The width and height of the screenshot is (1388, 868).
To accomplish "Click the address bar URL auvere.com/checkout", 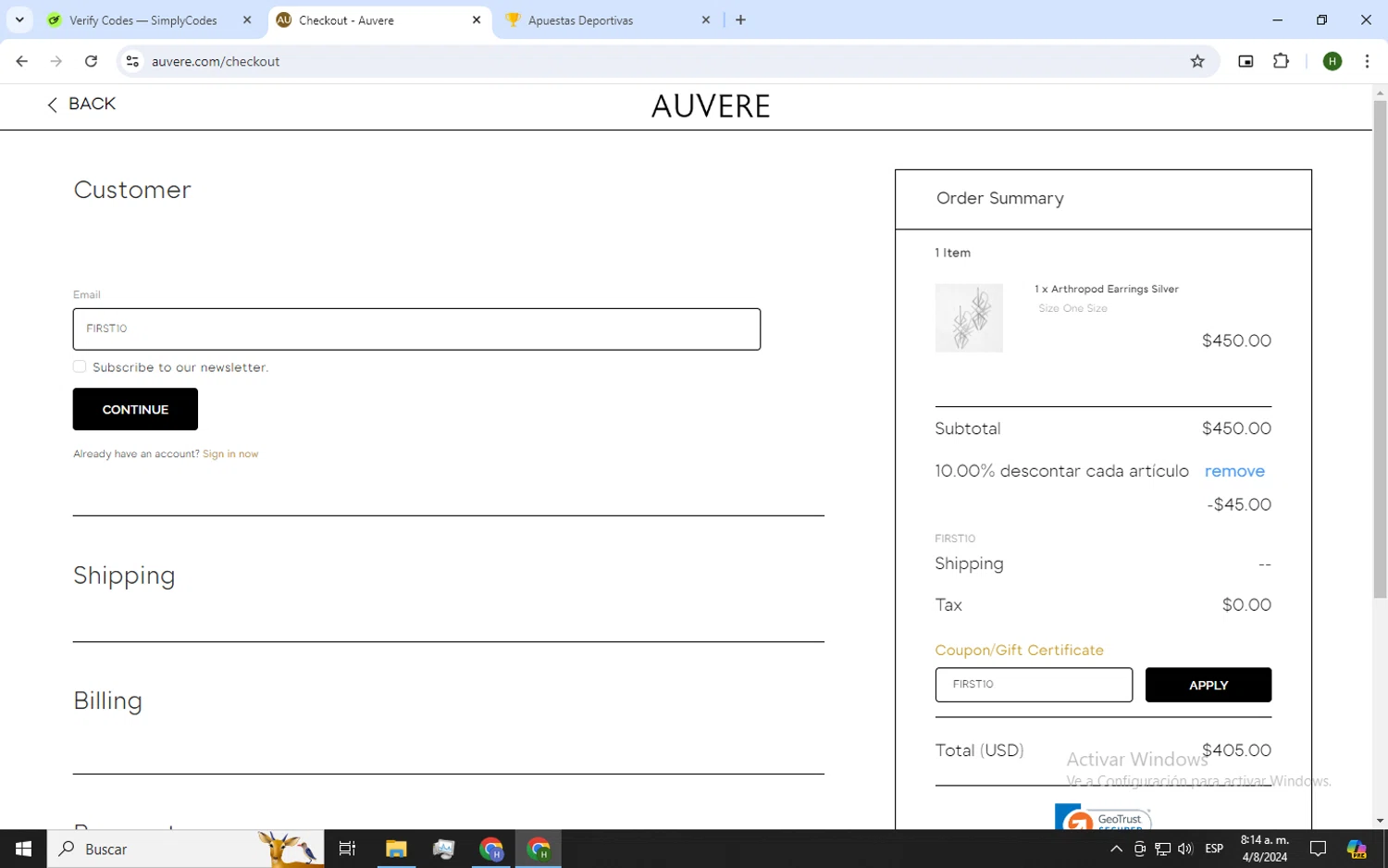I will point(216,61).
